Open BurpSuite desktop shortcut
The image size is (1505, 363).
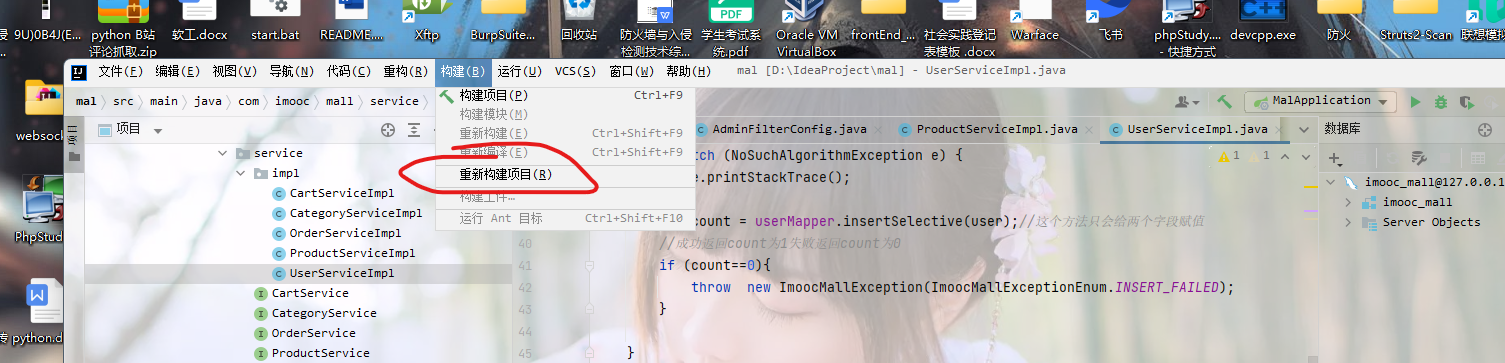point(502,21)
